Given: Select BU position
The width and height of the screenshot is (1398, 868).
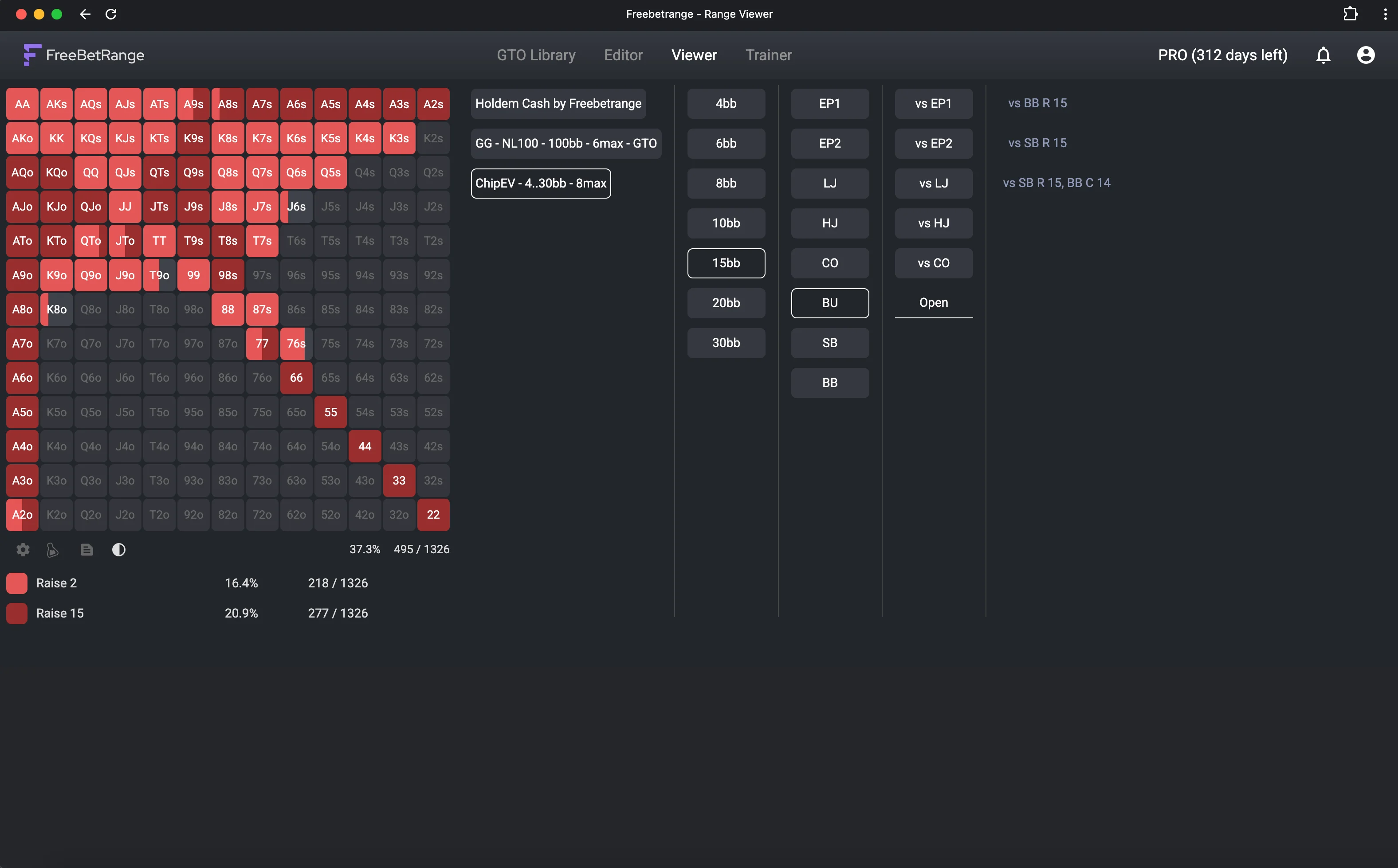Looking at the screenshot, I should [x=829, y=302].
